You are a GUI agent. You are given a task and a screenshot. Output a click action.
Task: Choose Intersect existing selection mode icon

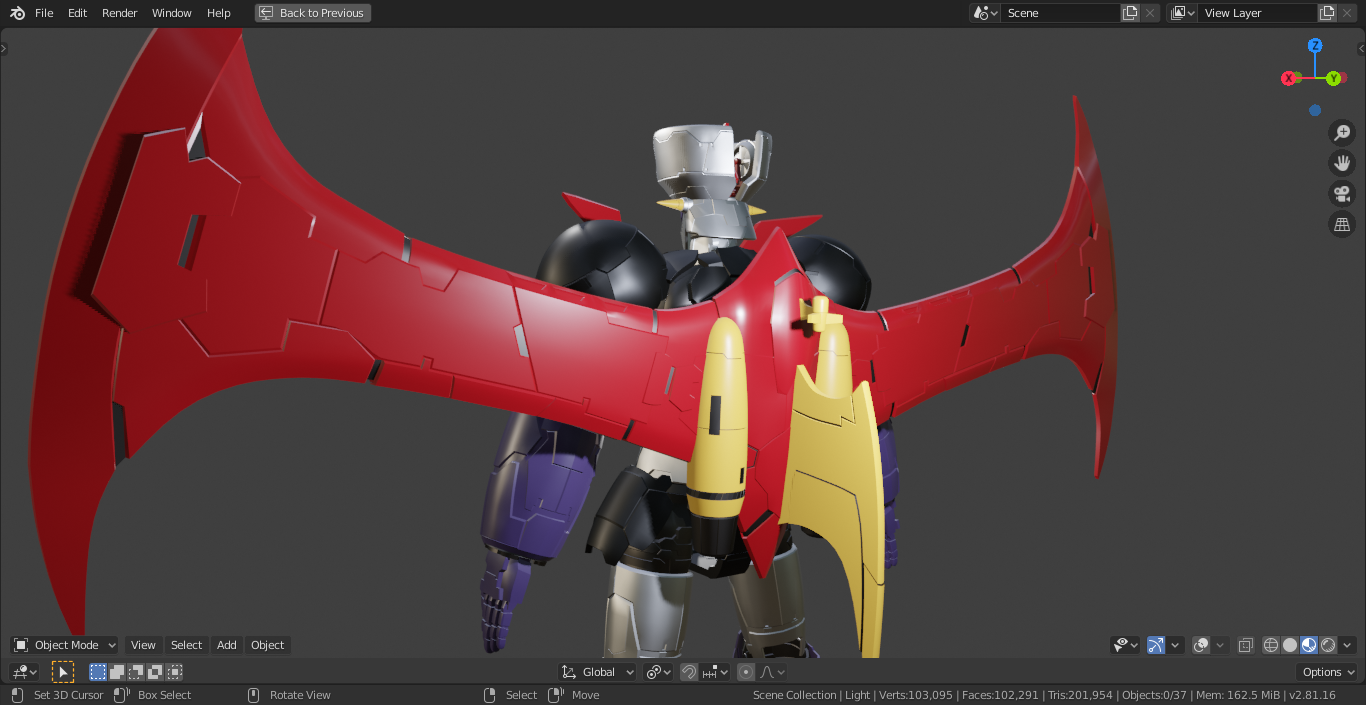pos(174,672)
